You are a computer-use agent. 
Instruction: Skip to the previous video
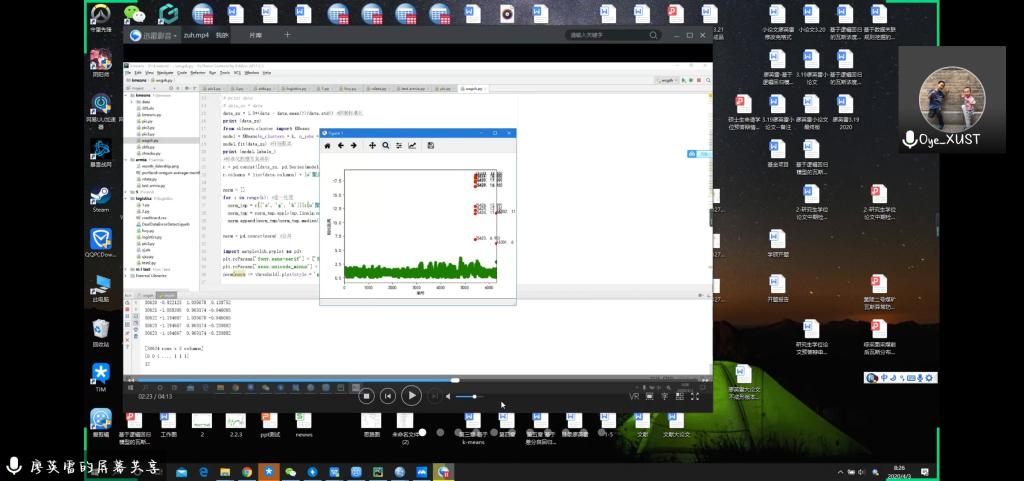[388, 396]
